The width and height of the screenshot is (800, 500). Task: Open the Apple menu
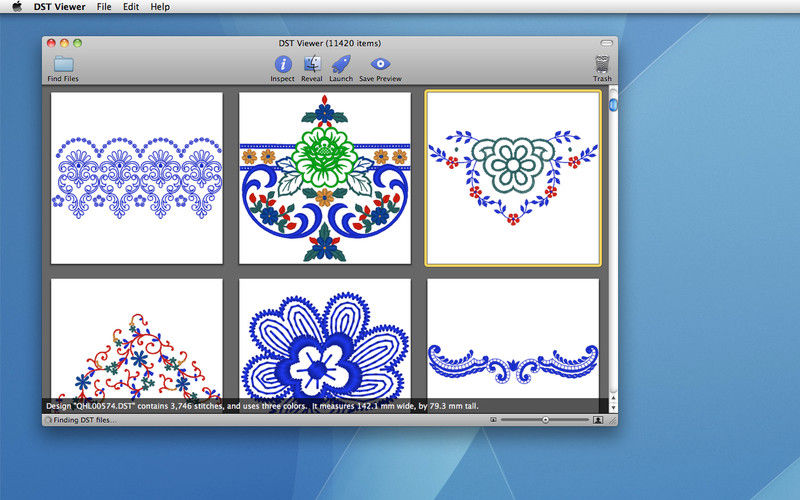17,7
